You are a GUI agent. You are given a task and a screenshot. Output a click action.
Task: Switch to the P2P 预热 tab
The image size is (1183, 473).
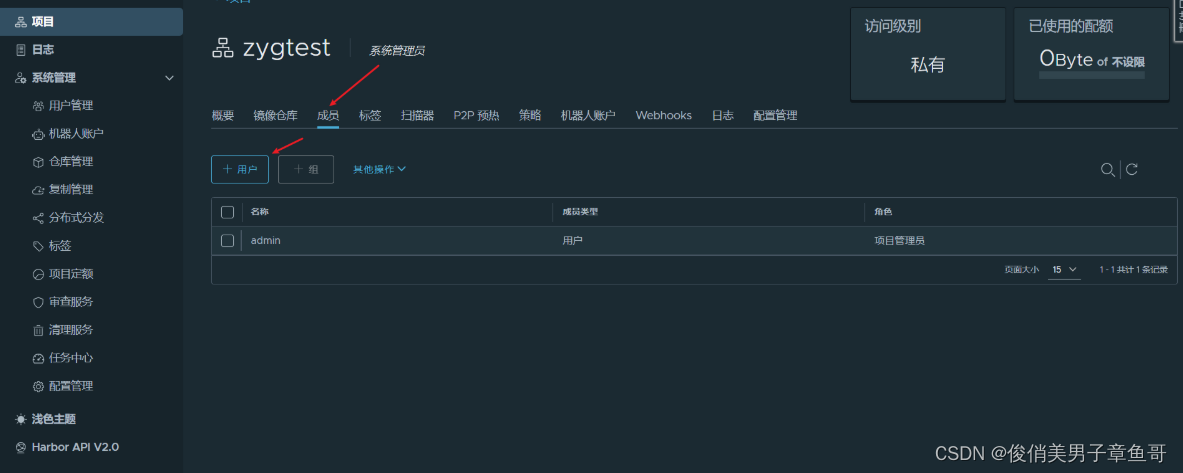coord(476,115)
